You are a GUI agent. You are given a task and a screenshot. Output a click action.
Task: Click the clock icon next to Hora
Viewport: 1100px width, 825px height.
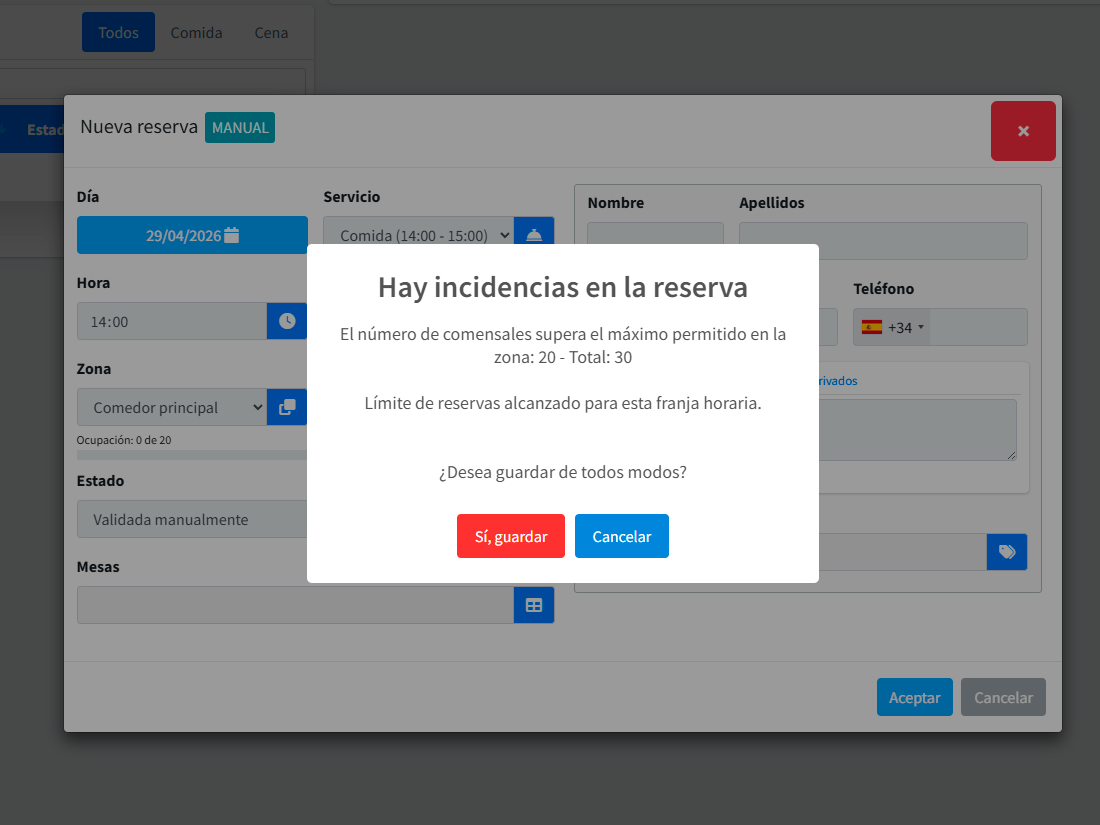[x=287, y=321]
